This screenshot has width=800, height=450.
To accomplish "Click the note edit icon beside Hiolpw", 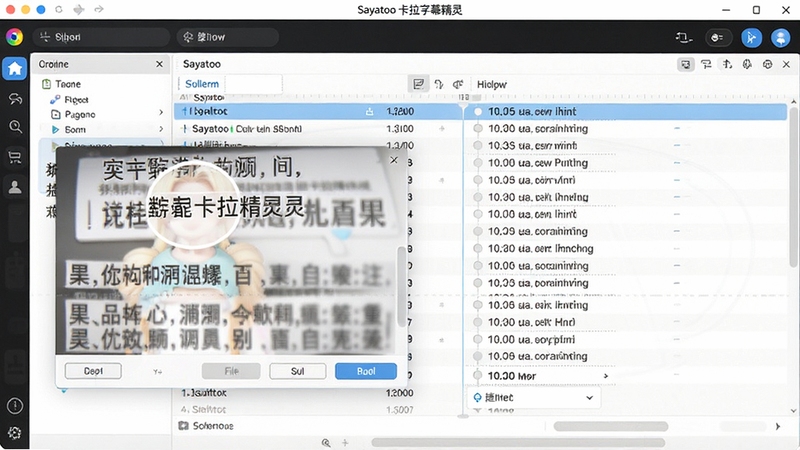I will point(418,84).
